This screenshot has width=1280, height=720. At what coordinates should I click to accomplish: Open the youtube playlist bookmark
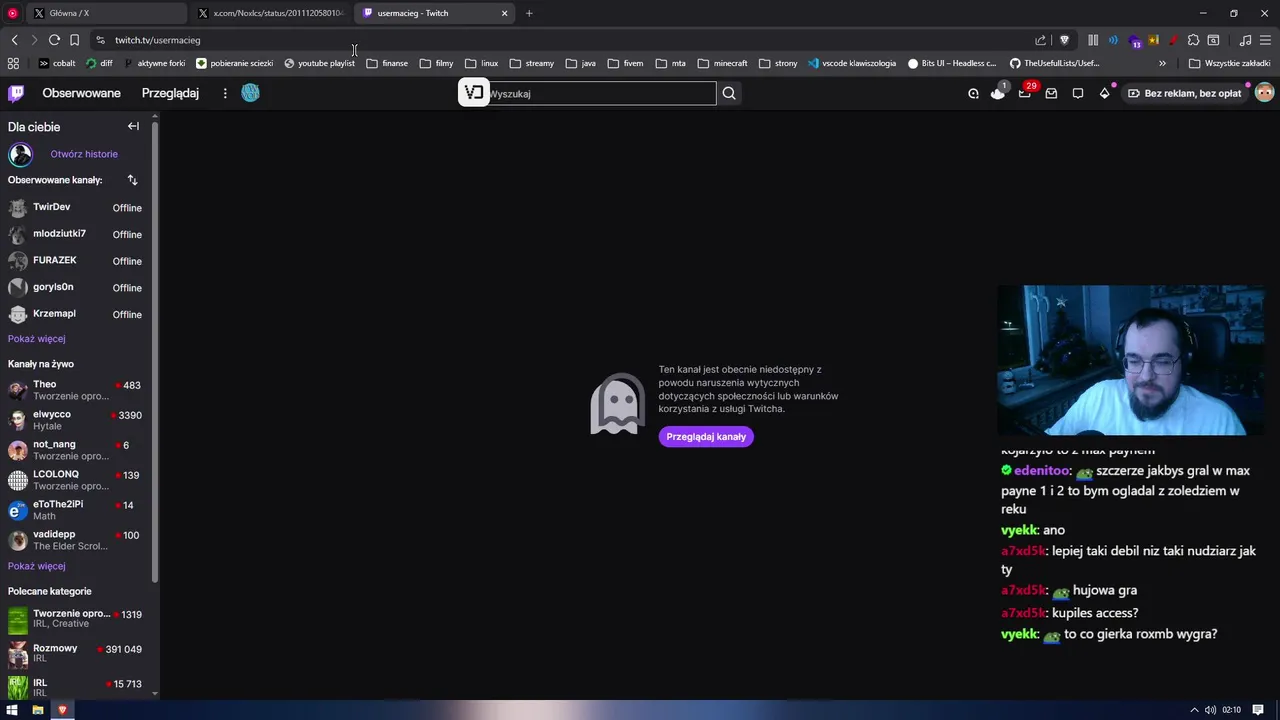coord(319,63)
